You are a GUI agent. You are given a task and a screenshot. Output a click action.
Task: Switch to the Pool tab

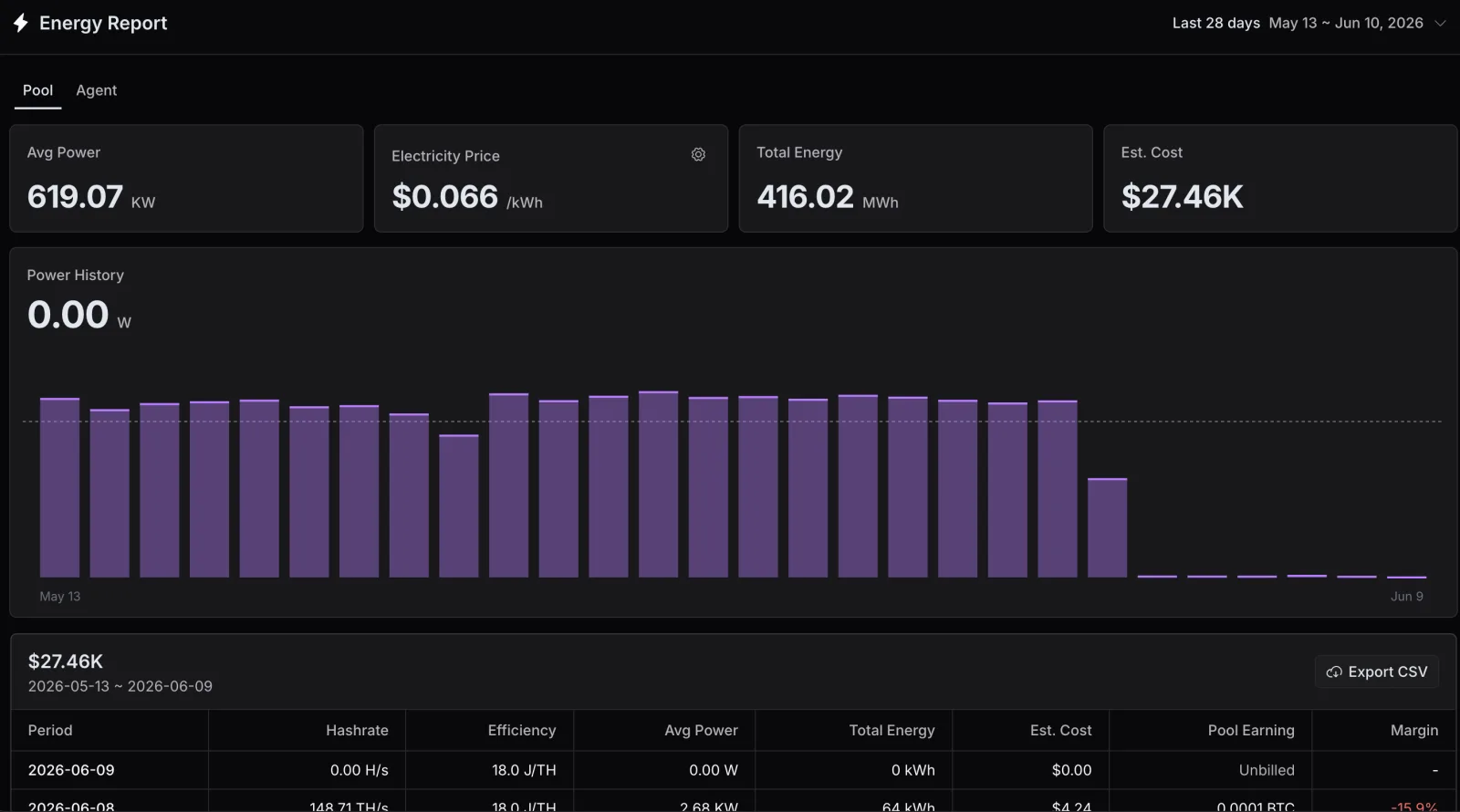coord(37,90)
